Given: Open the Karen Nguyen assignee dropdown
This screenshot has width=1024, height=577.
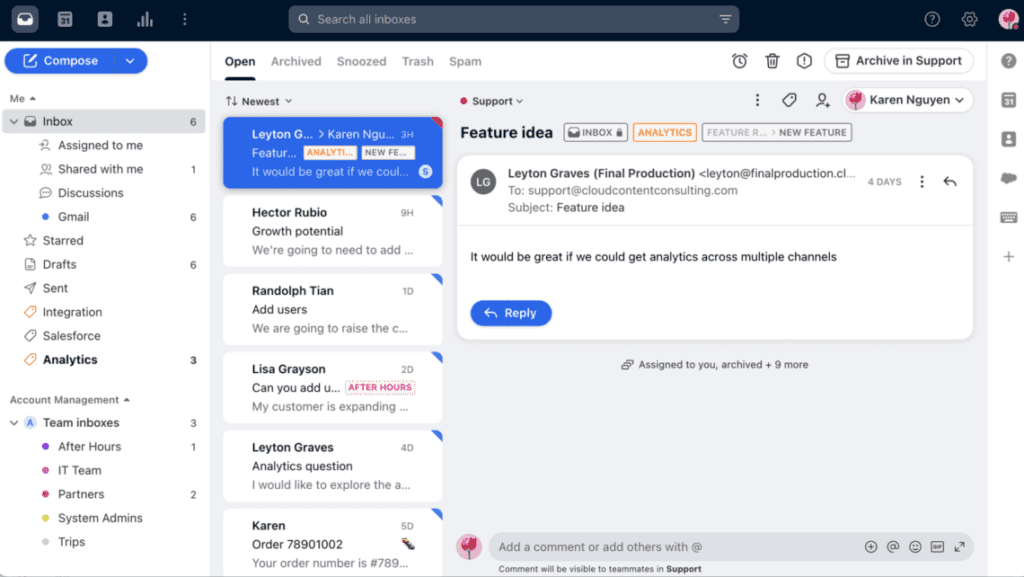Looking at the screenshot, I should click(x=906, y=100).
